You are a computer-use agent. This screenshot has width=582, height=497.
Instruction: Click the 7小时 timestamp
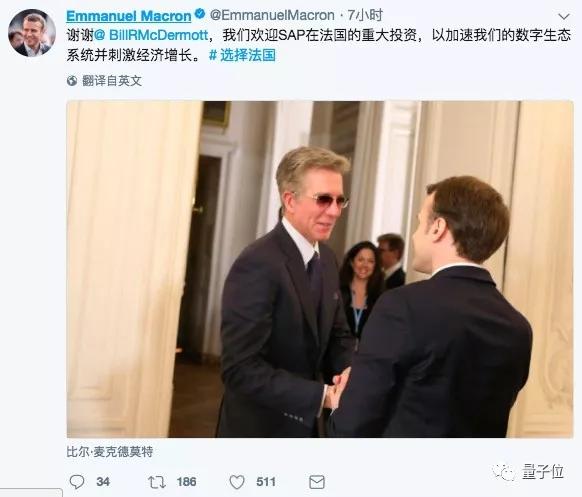tap(365, 15)
